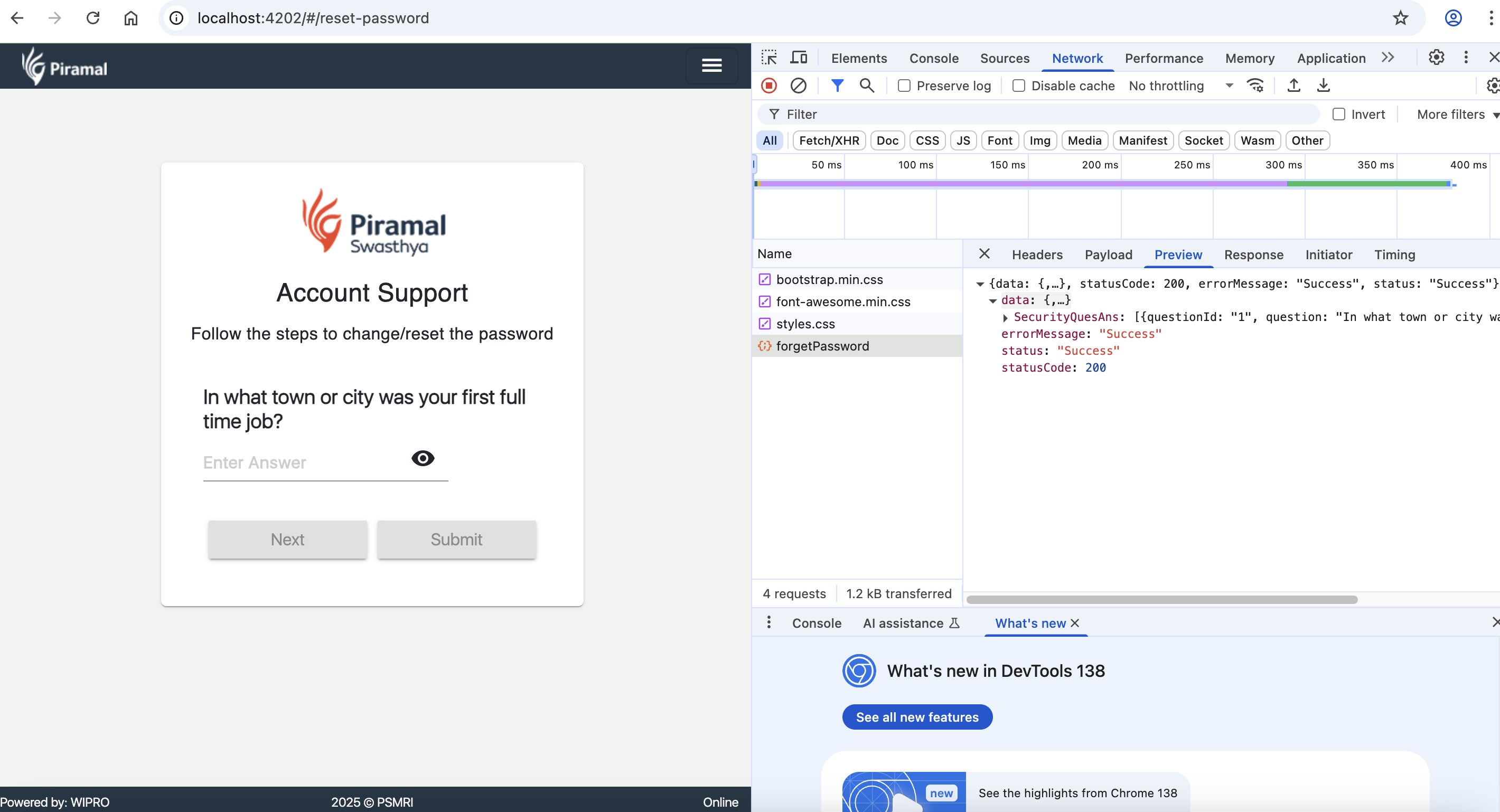Show more DevTools tabs chevron
The image size is (1500, 812).
tap(1387, 58)
